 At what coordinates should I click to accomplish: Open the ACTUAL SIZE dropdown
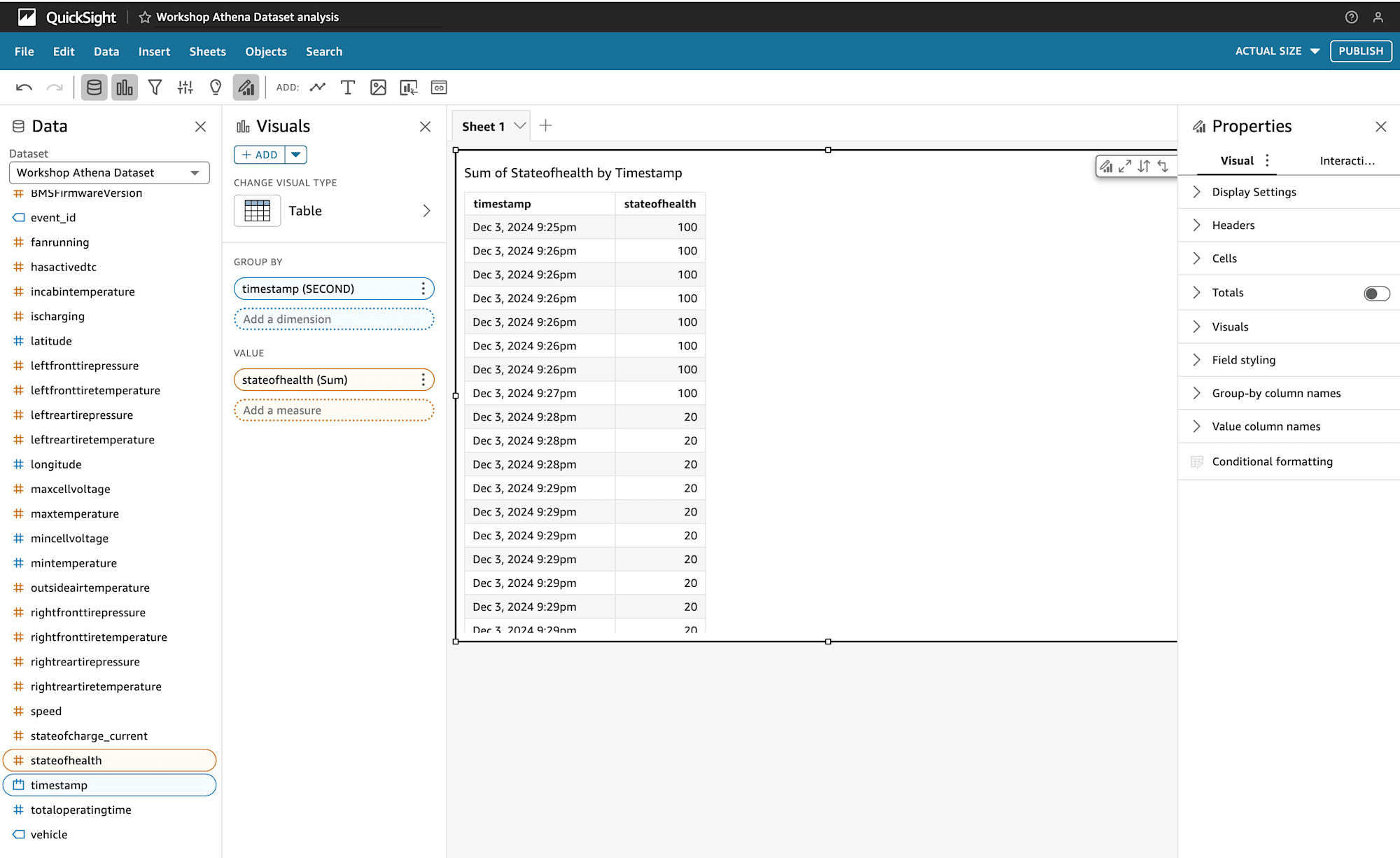click(1277, 51)
